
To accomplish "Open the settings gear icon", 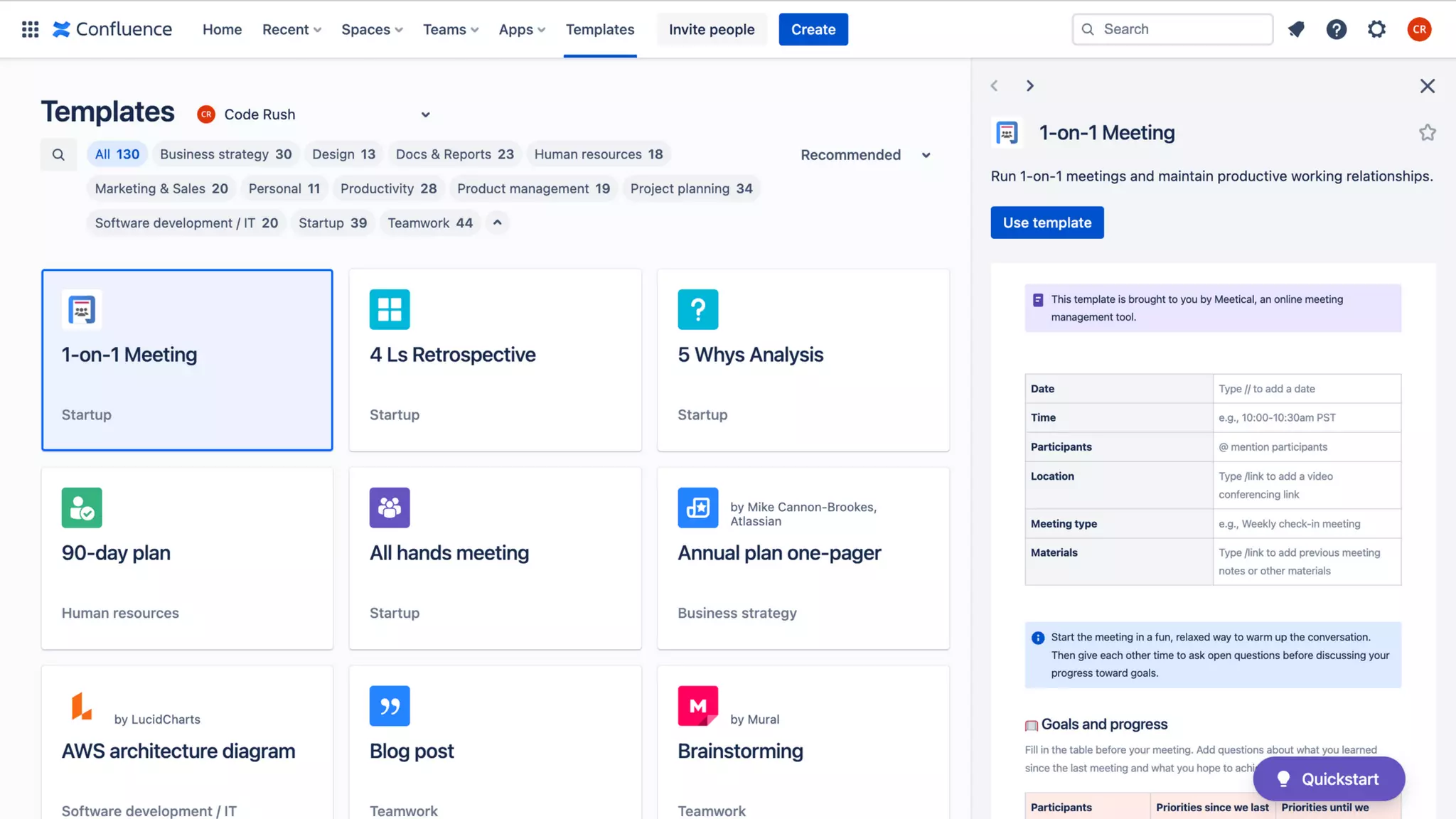I will tap(1376, 29).
